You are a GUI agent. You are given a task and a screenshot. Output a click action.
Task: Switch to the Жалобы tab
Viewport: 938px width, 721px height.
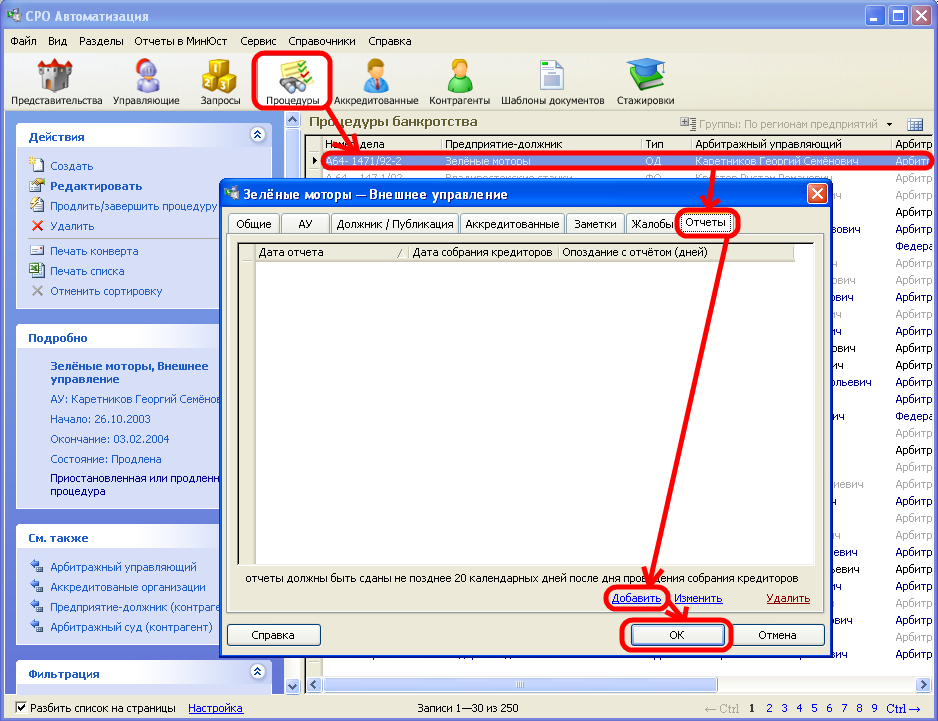(x=652, y=224)
